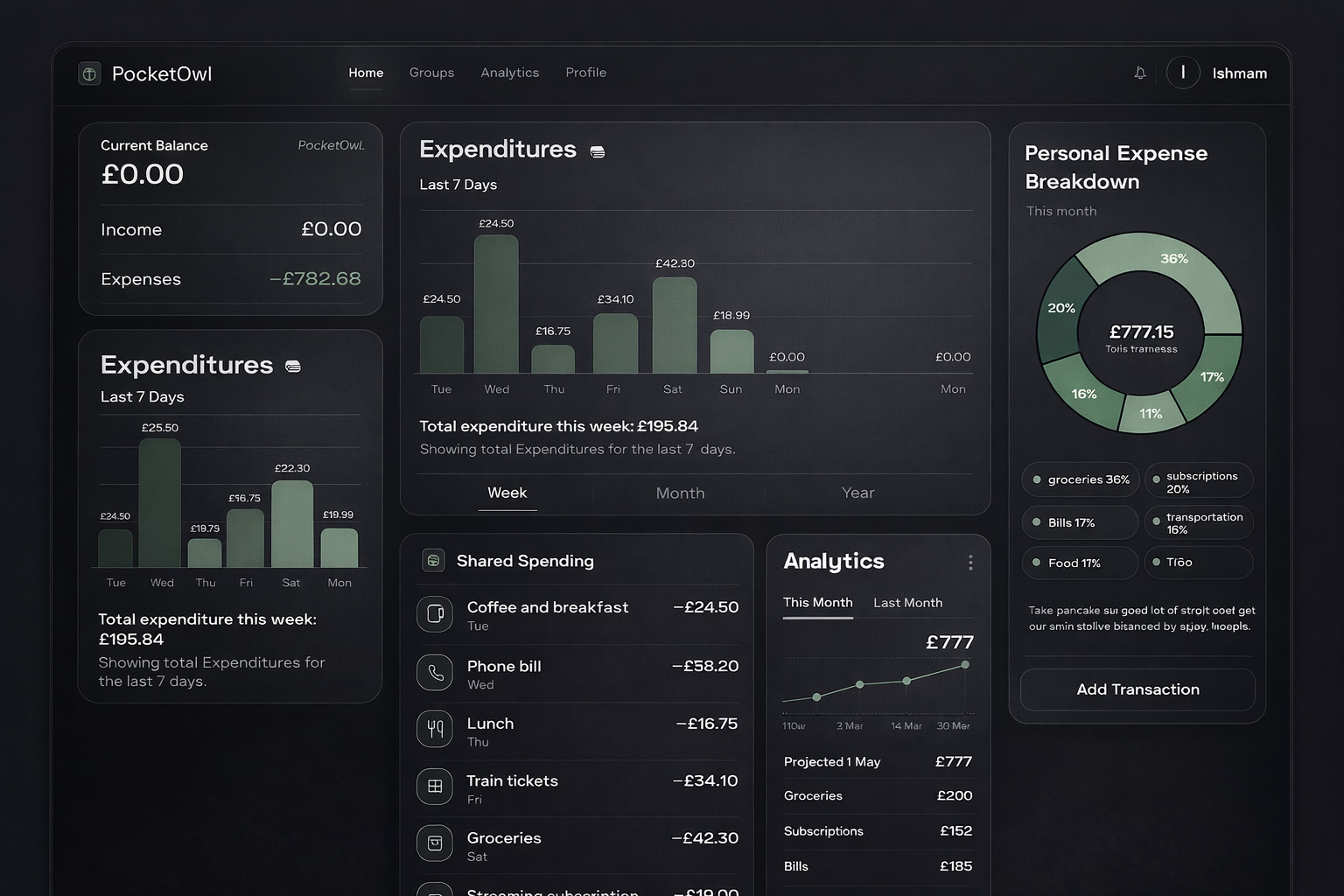Show the Last Month analytics tab
This screenshot has width=1344, height=896.
[x=907, y=603]
